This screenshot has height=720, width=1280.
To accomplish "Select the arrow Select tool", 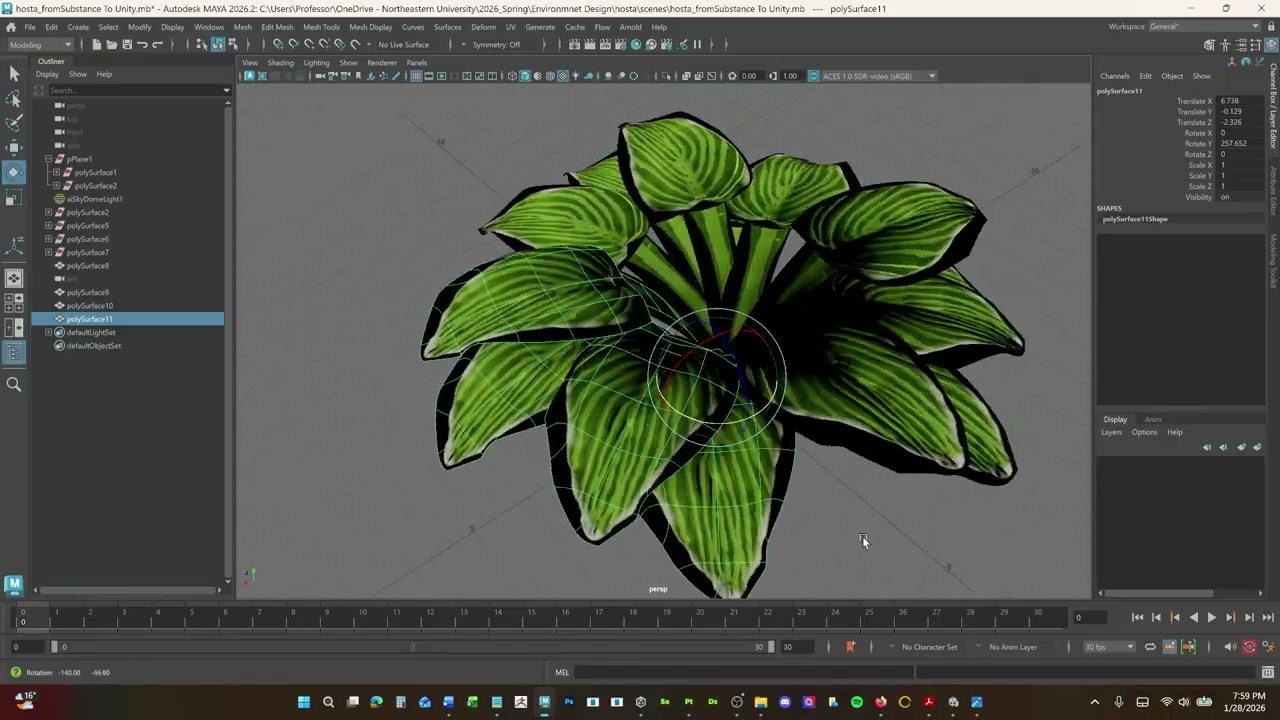I will pyautogui.click(x=14, y=74).
